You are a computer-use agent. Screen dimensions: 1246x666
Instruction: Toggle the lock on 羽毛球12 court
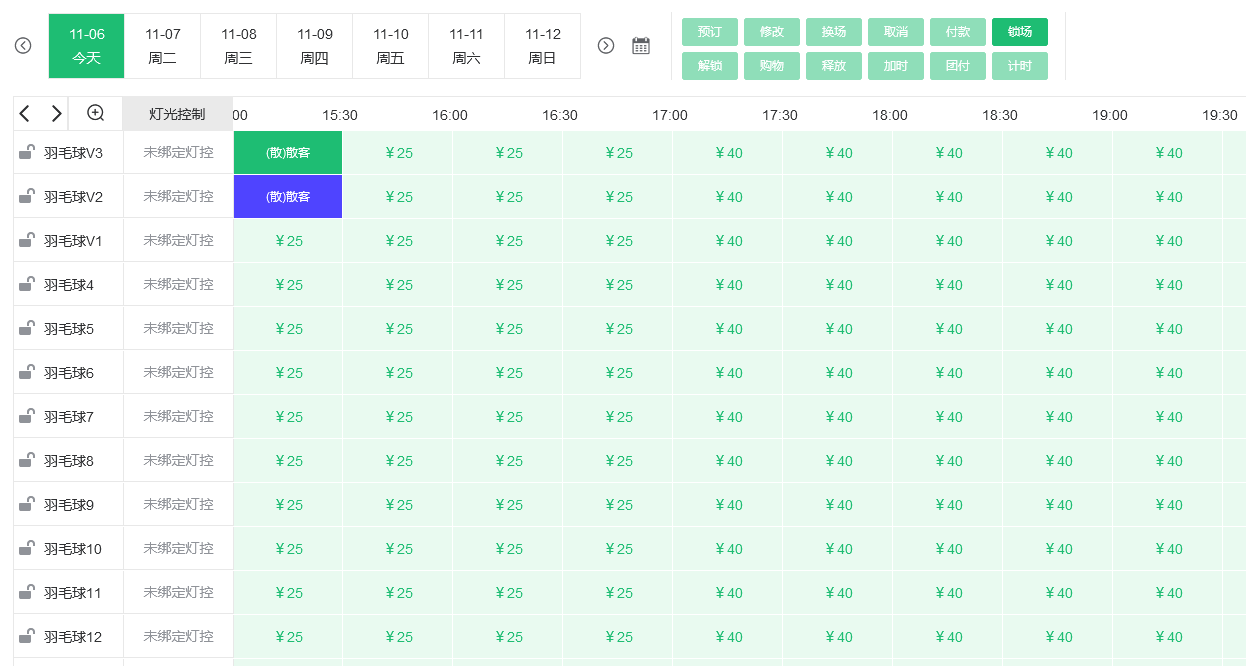coord(27,636)
